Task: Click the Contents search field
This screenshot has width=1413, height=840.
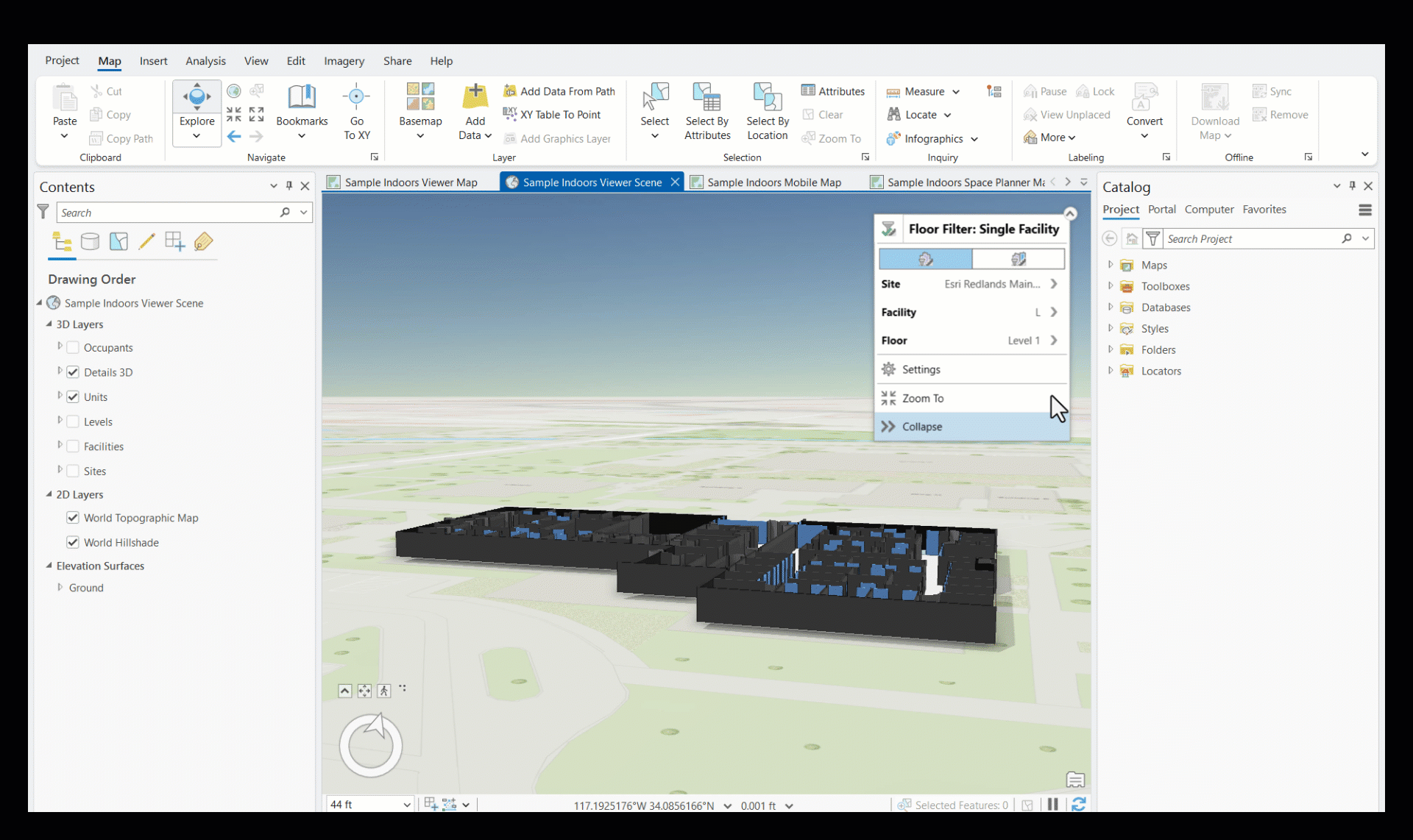Action: (x=168, y=213)
